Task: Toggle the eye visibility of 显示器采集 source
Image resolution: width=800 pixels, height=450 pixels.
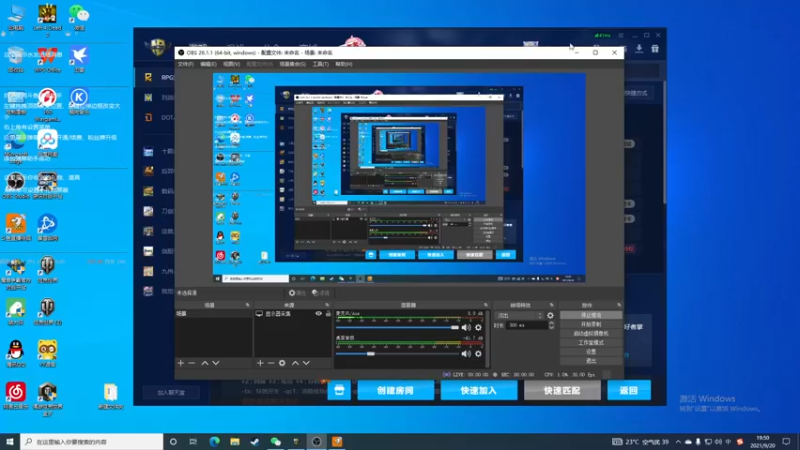Action: [x=318, y=314]
